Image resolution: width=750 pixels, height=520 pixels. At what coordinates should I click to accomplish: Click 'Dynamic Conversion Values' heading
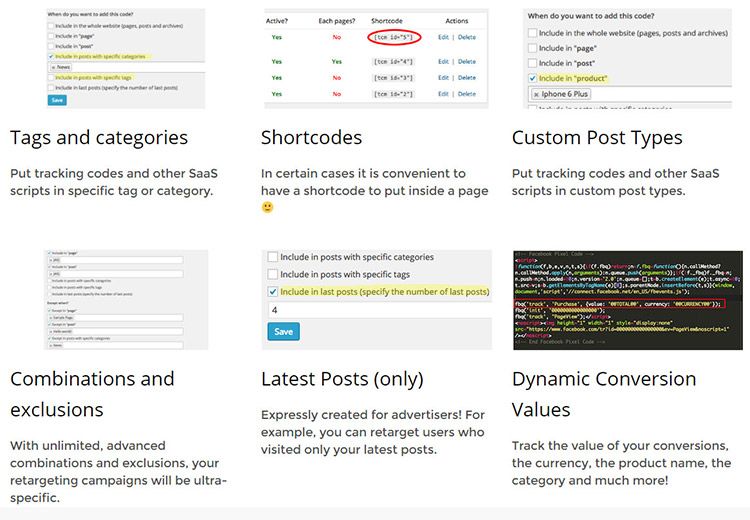point(604,394)
